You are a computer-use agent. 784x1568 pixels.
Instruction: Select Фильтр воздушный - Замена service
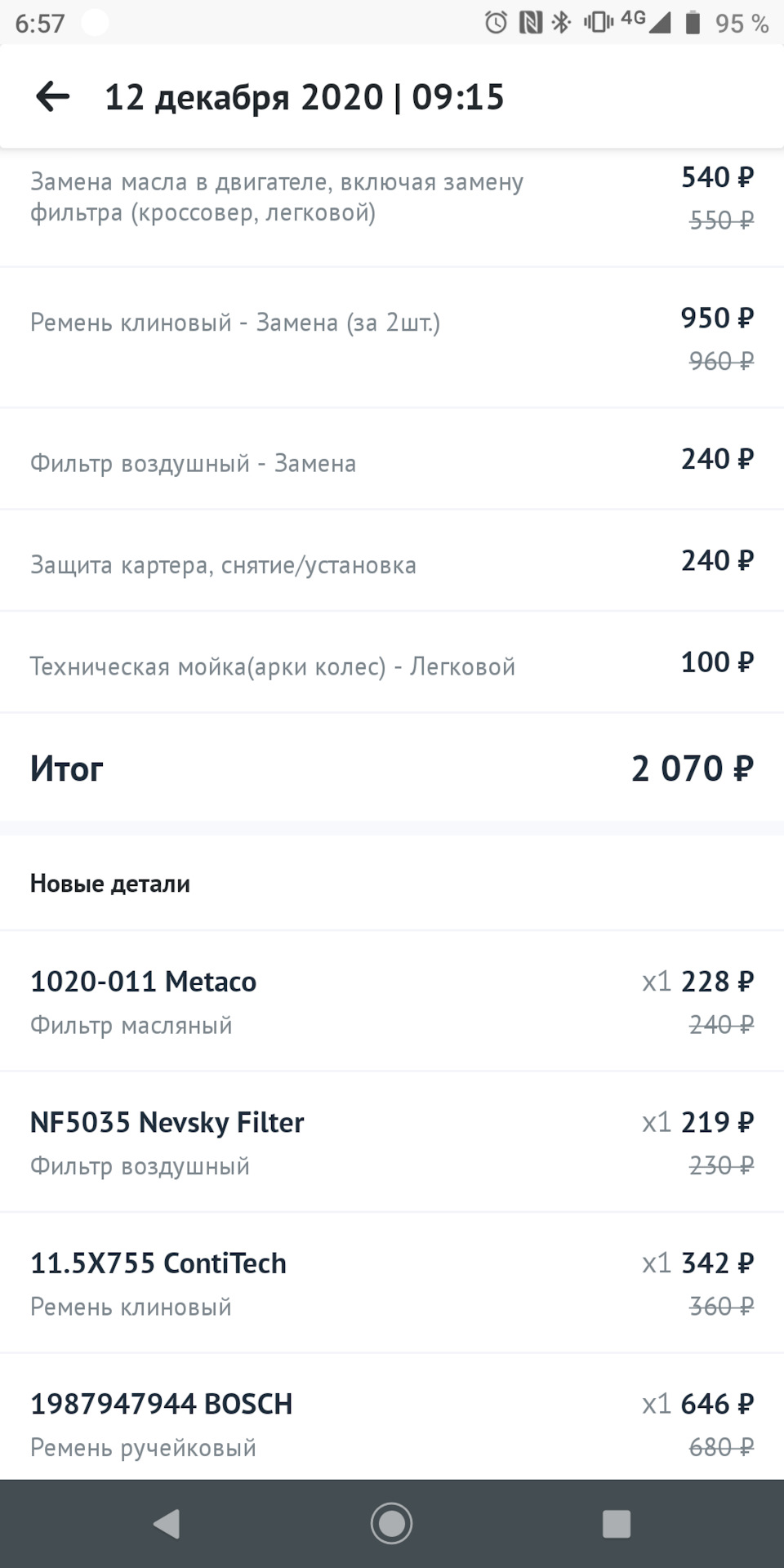pyautogui.click(x=392, y=459)
